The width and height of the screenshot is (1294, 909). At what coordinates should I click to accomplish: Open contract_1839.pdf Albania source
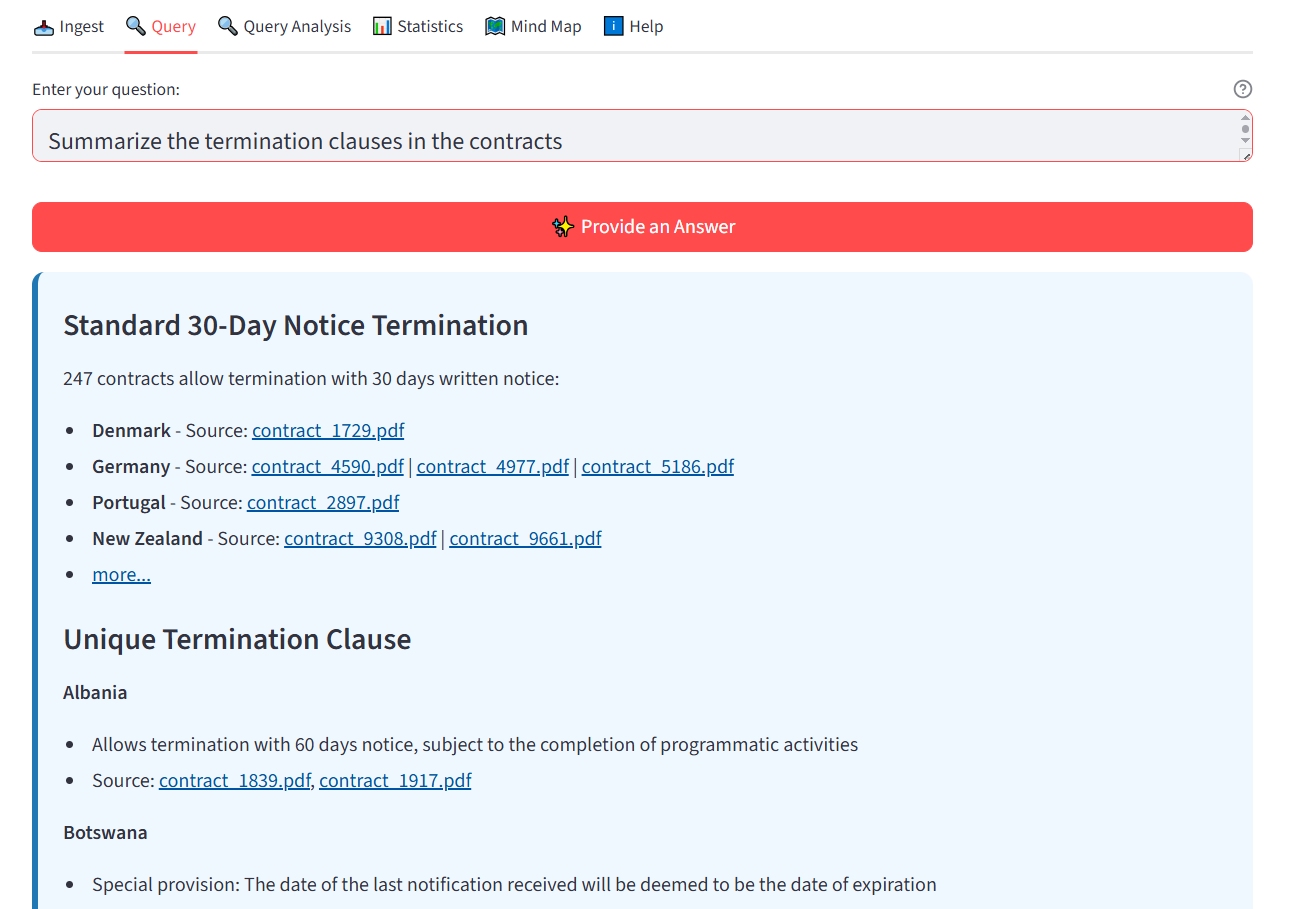(234, 780)
